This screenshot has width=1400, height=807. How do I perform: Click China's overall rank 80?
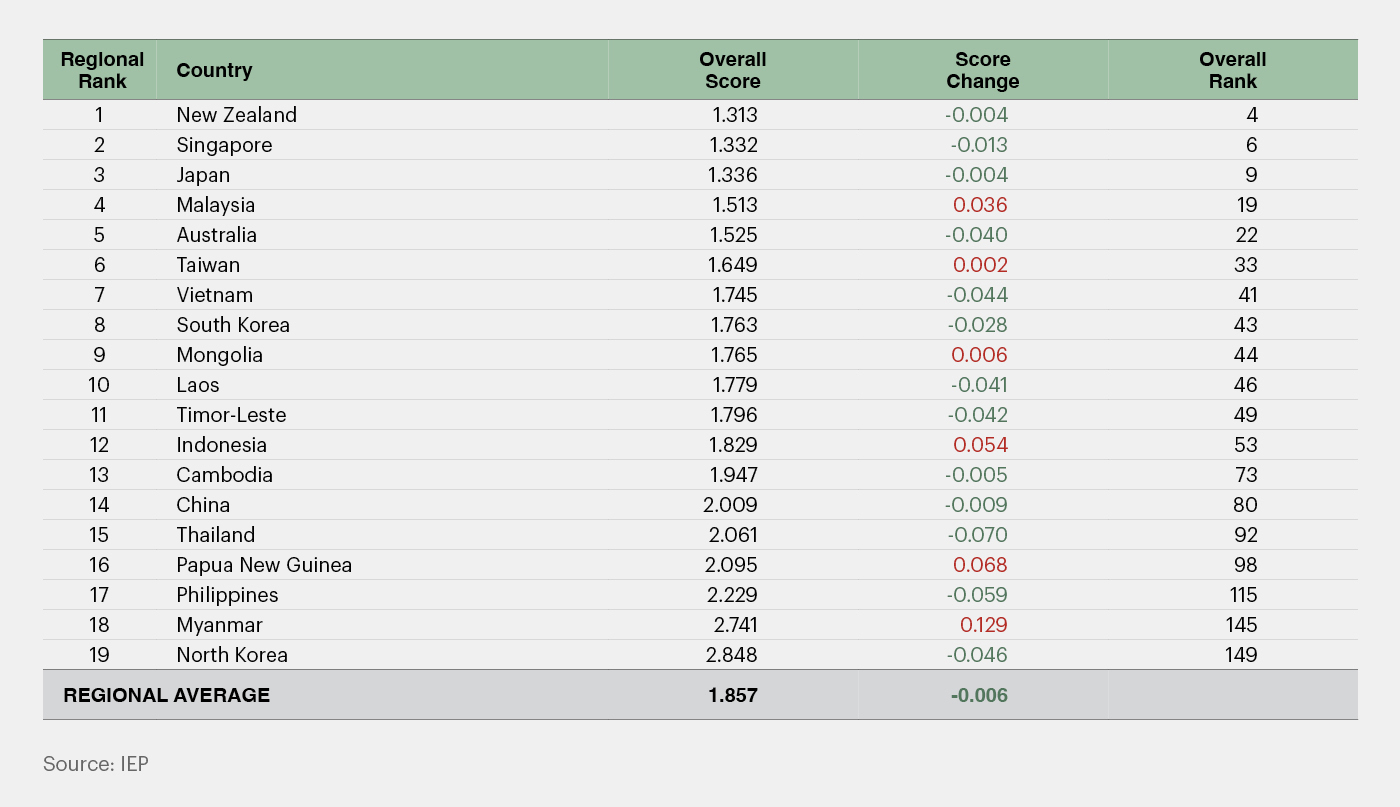(x=1246, y=505)
